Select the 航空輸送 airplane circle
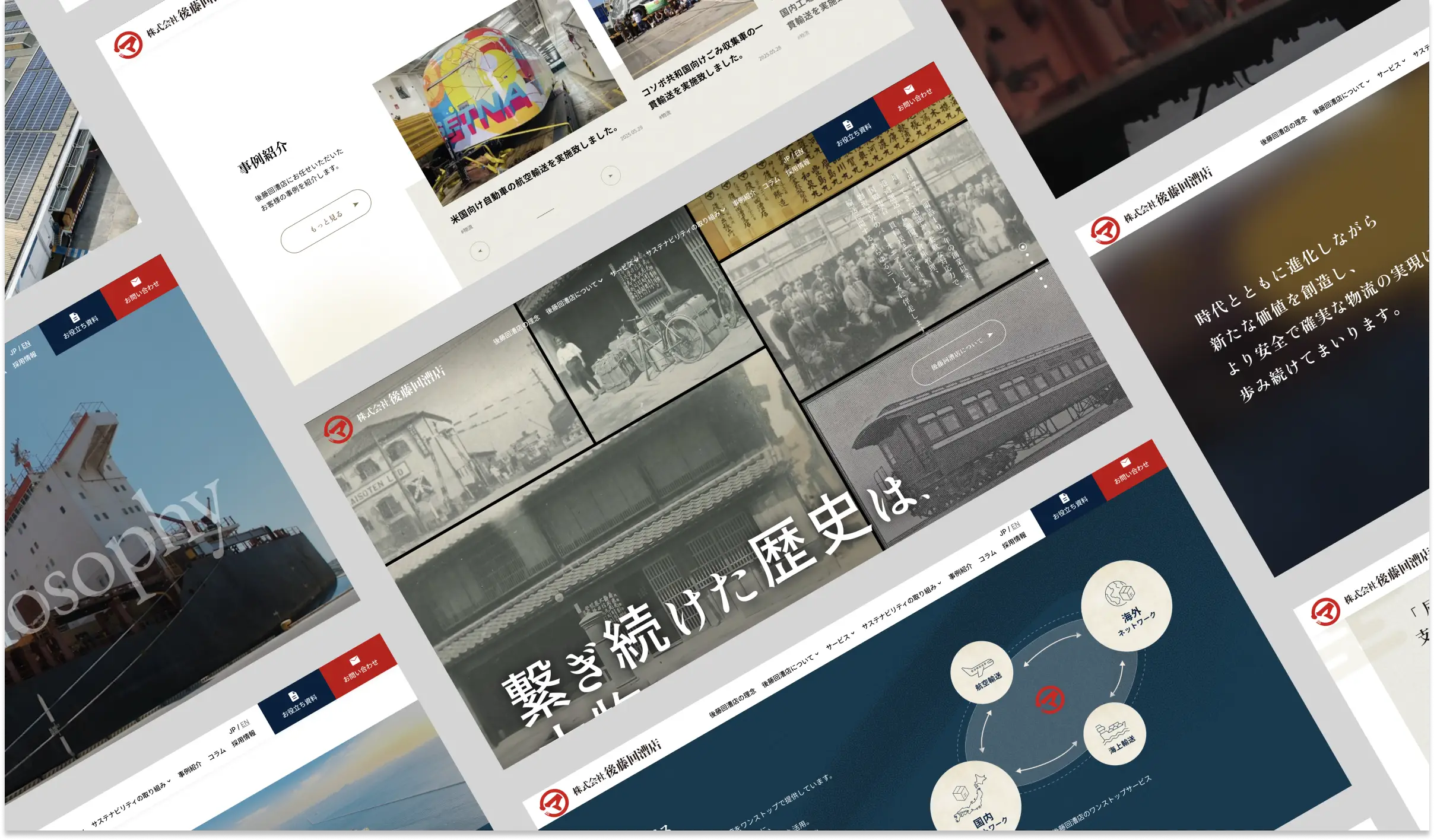The height and width of the screenshot is (840, 1434). (x=982, y=672)
